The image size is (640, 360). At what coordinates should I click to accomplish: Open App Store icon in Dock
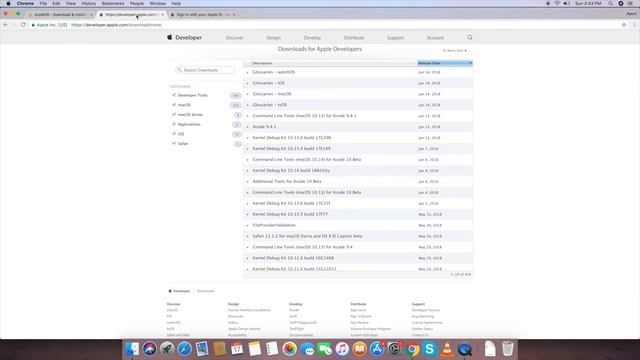[x=377, y=349]
